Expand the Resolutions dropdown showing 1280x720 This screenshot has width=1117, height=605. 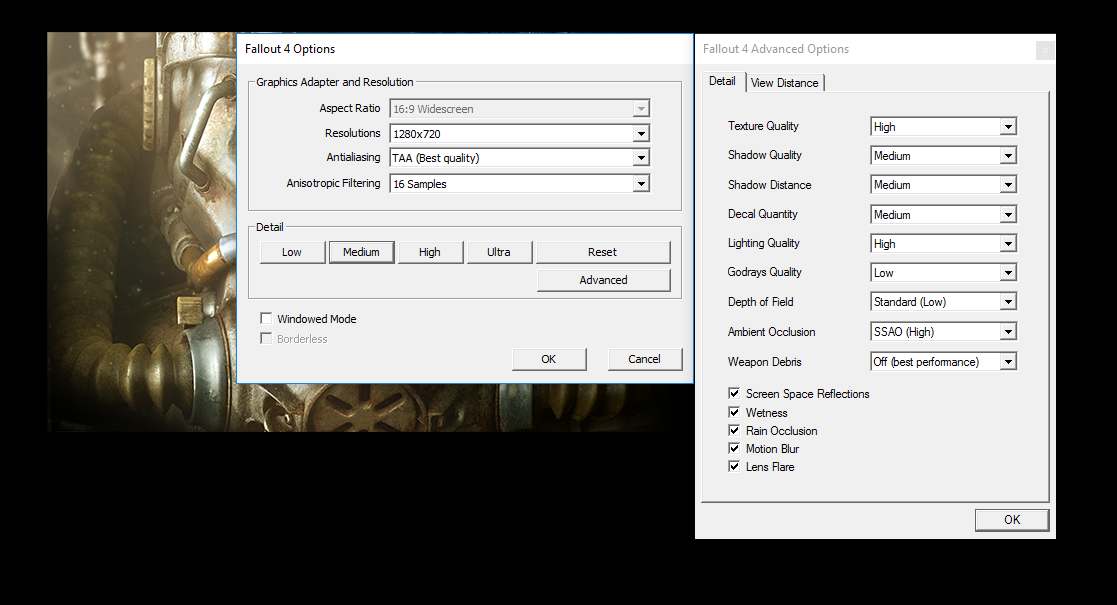coord(519,133)
